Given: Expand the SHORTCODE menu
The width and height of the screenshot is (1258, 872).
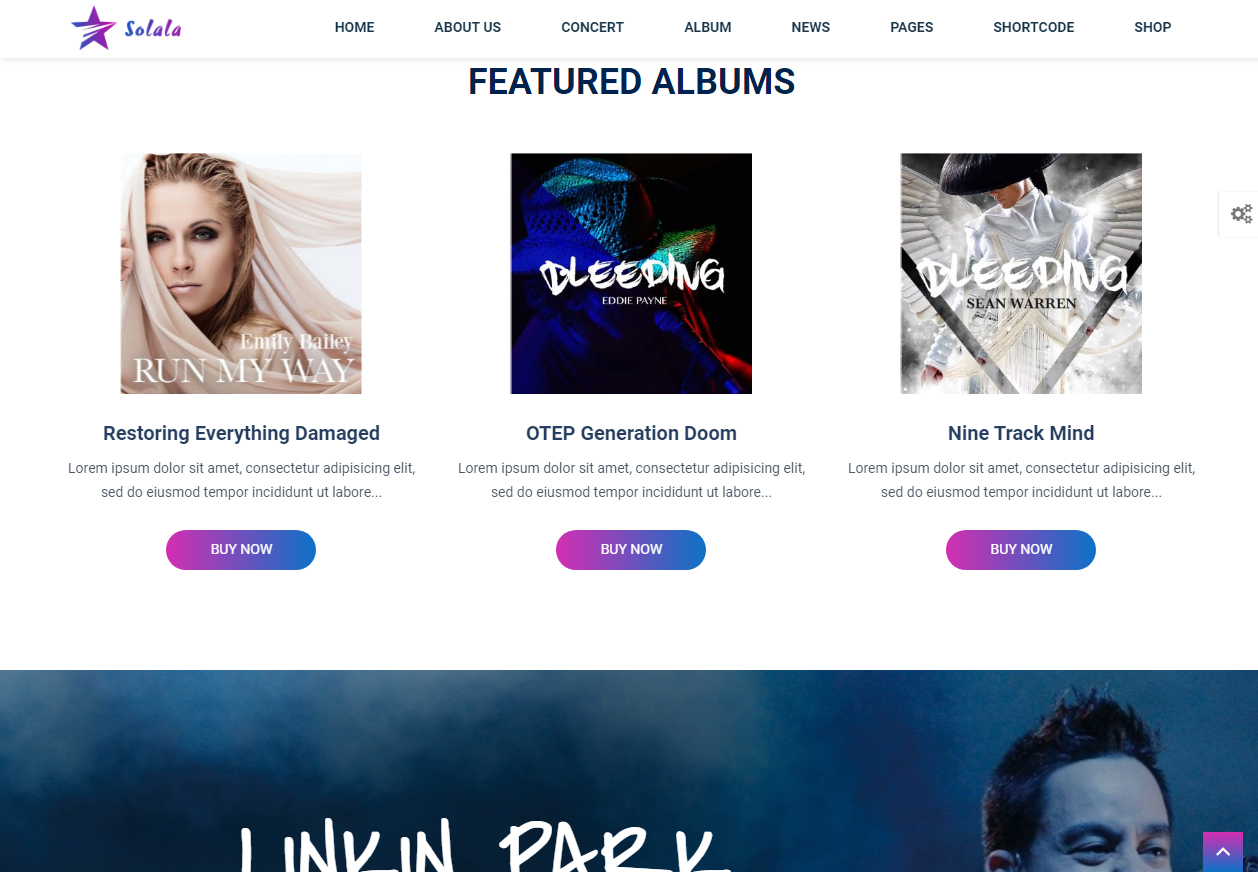Looking at the screenshot, I should [1033, 28].
